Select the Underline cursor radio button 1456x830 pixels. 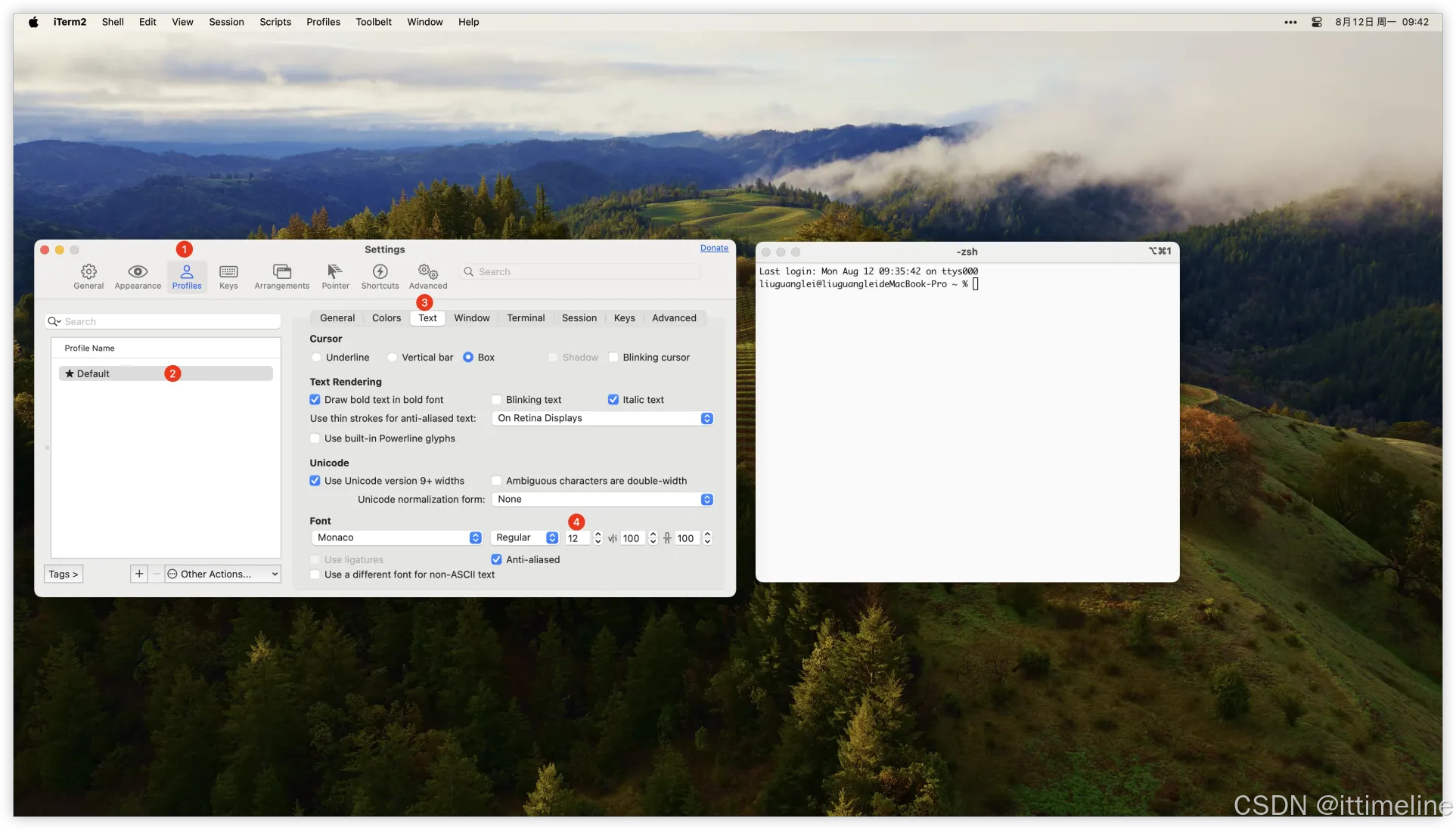(316, 358)
